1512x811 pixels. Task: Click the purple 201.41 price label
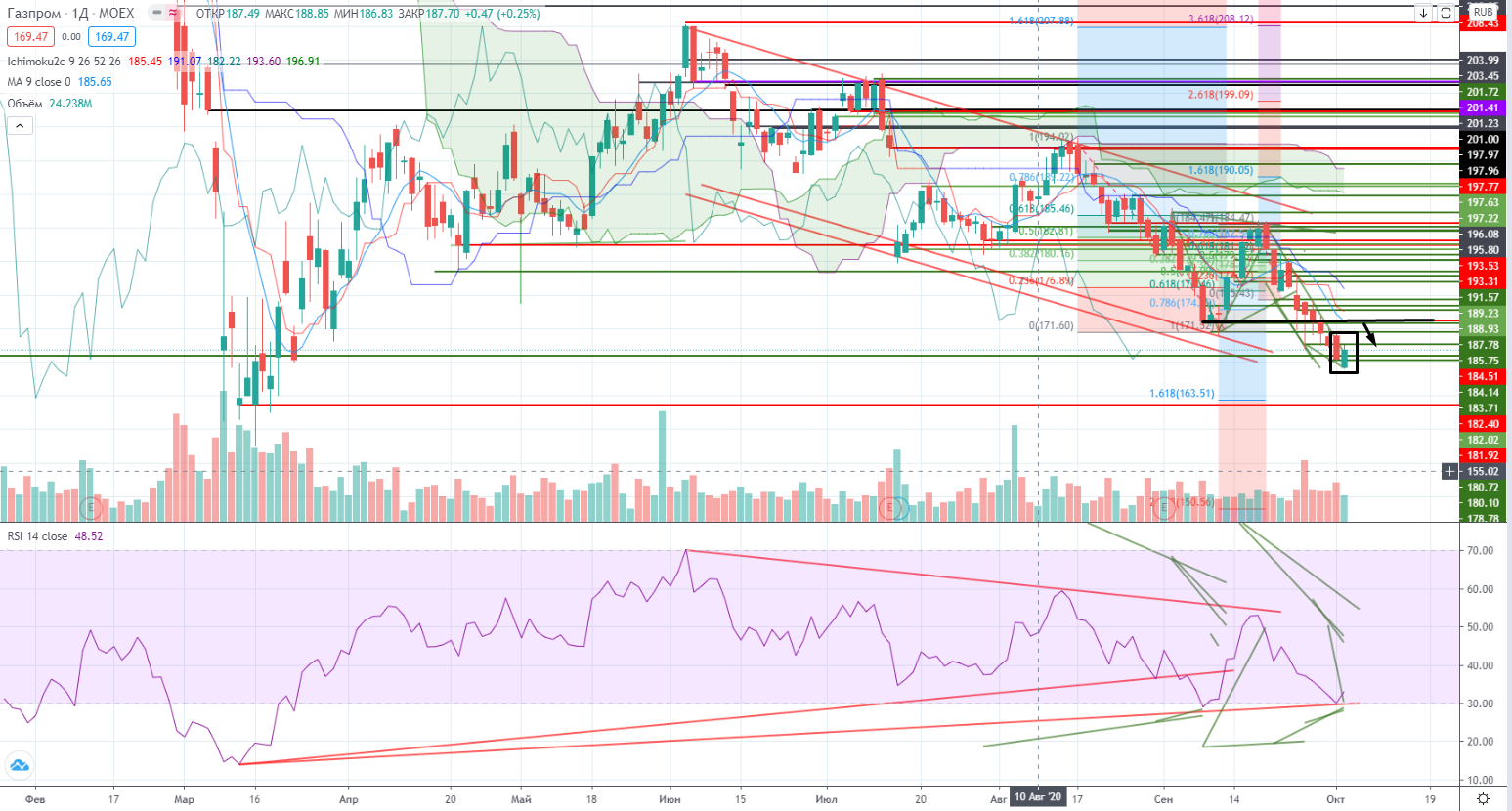tap(1483, 107)
